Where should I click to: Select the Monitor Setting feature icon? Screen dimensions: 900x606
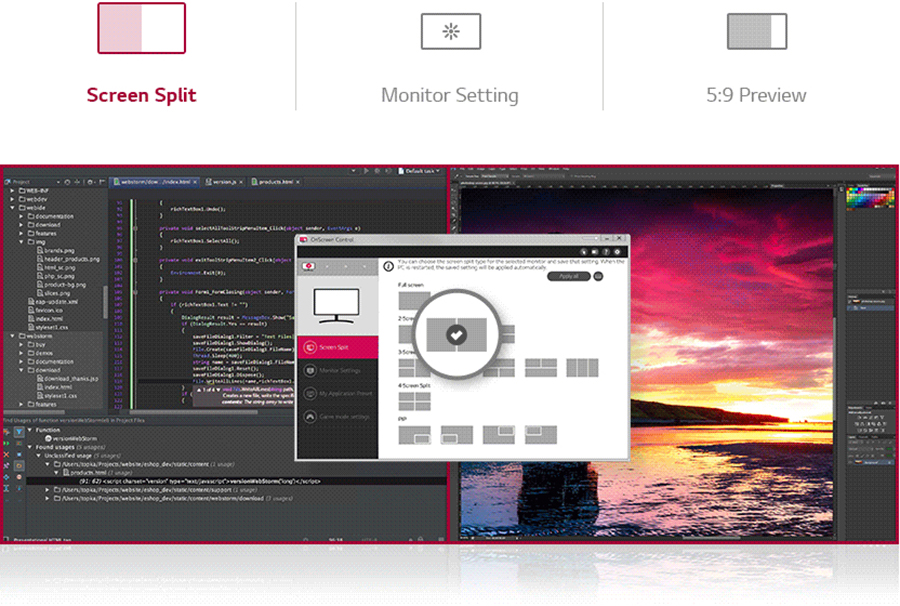click(x=451, y=31)
